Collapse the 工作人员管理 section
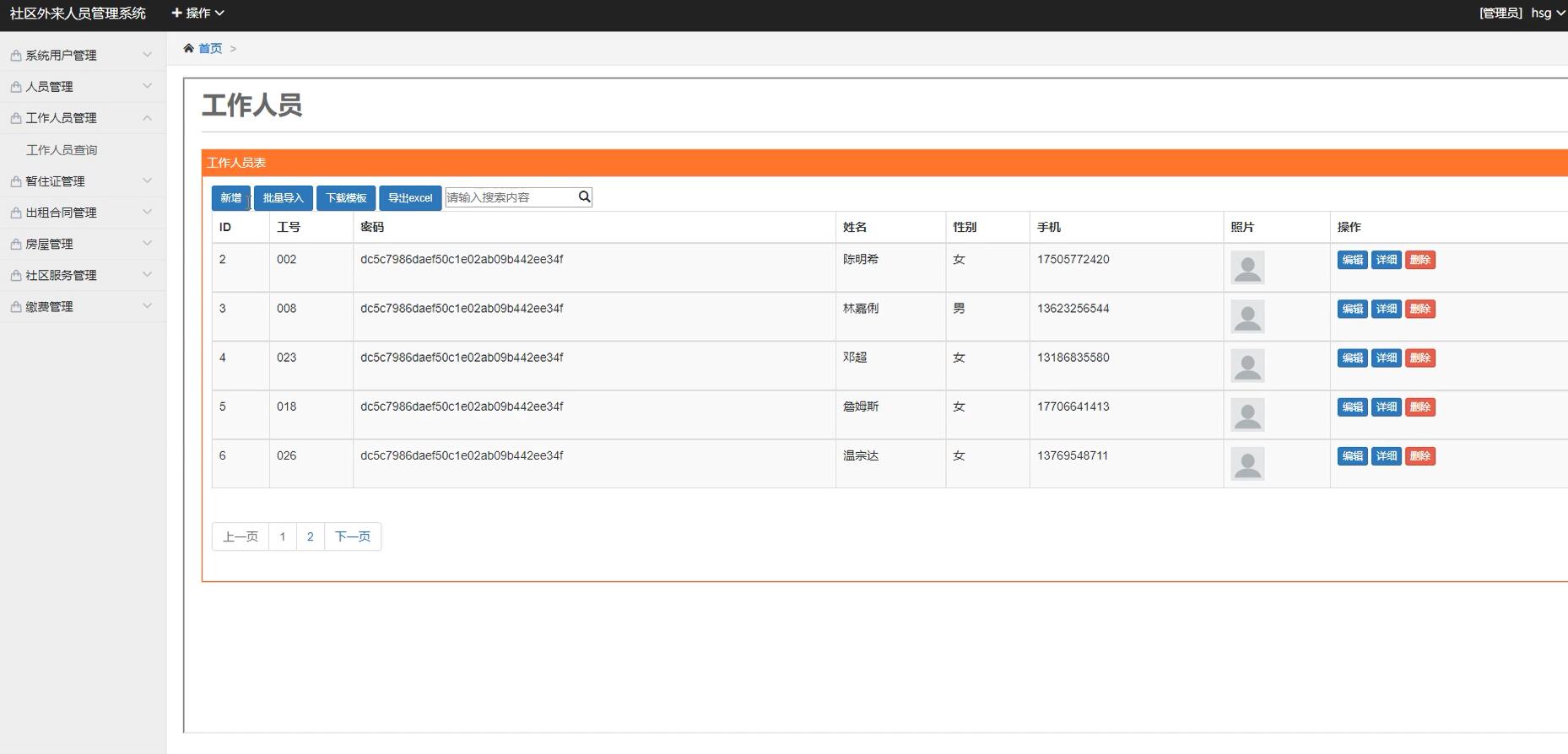 [x=147, y=118]
